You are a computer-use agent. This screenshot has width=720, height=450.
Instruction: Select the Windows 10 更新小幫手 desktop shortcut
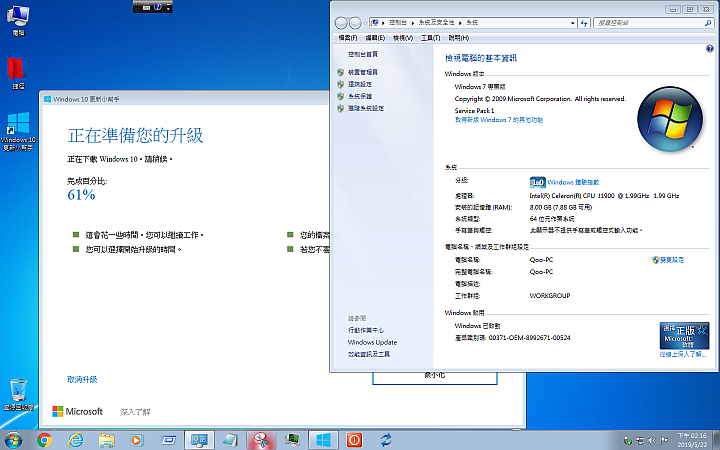pos(18,131)
